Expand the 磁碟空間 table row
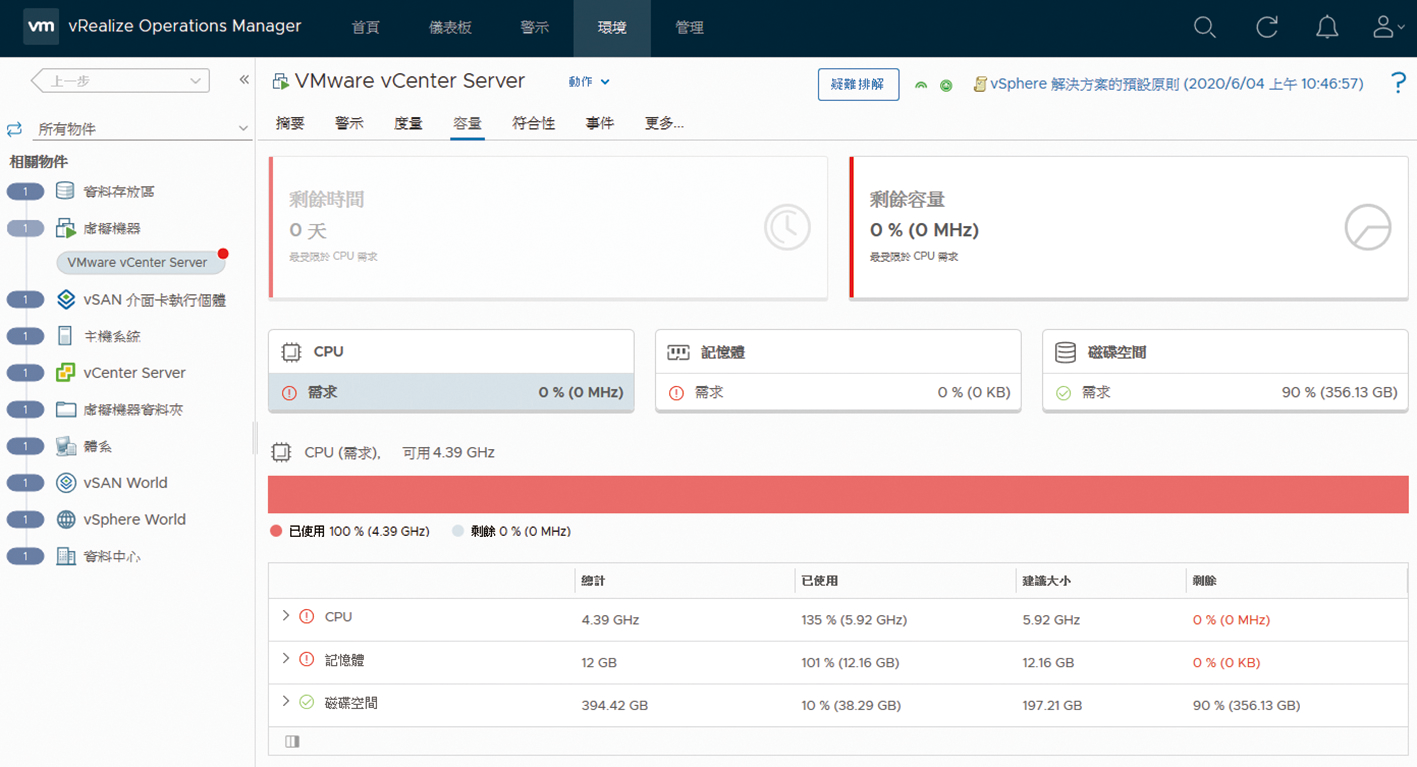The height and width of the screenshot is (767, 1417). click(x=286, y=702)
